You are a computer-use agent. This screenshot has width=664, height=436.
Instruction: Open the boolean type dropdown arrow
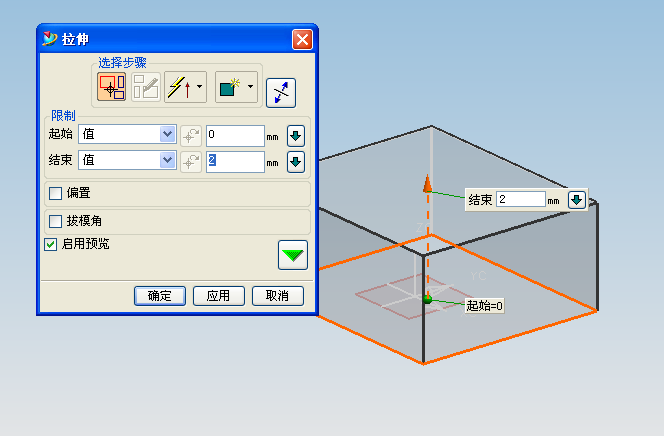point(251,87)
